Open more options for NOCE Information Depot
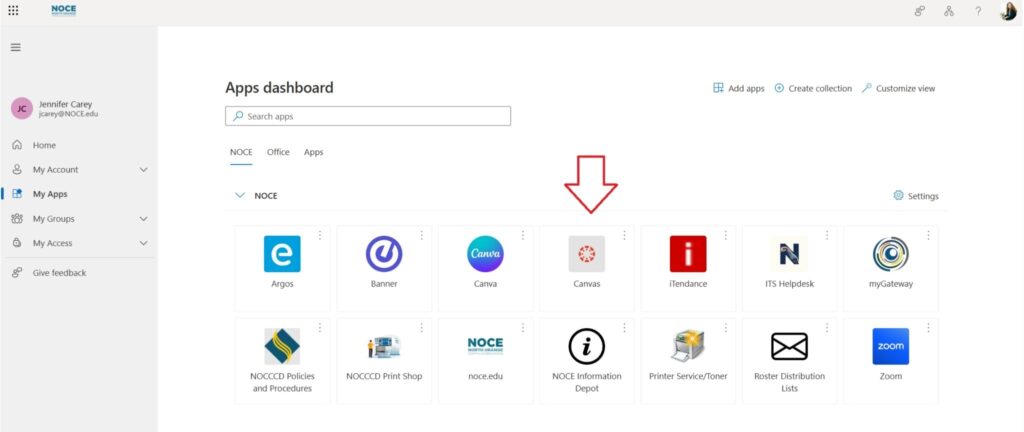 (624, 328)
